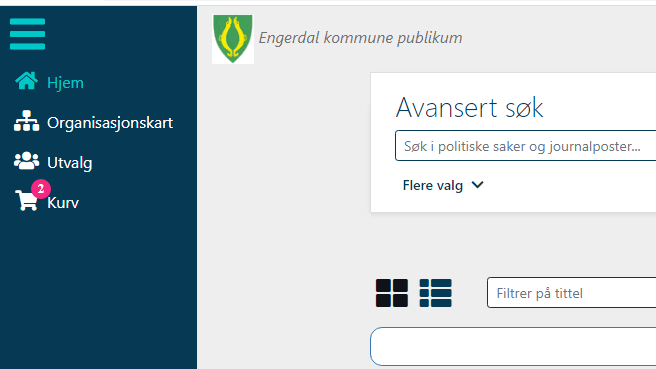
Task: Click the Engerdal kommune publikum title
Action: 361,38
